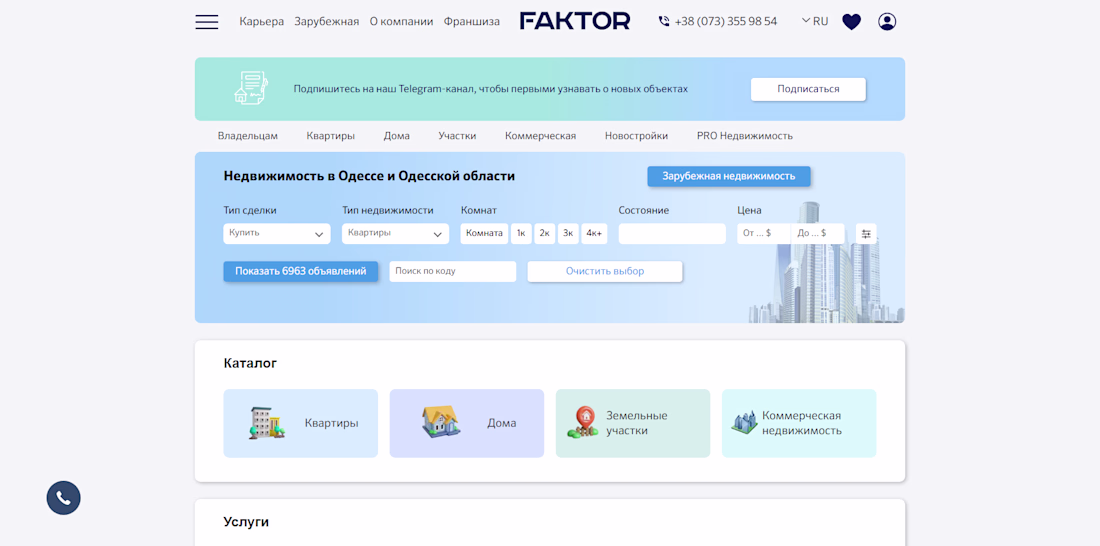Click the Telegram banner document icon
This screenshot has width=1100, height=546.
tap(251, 88)
